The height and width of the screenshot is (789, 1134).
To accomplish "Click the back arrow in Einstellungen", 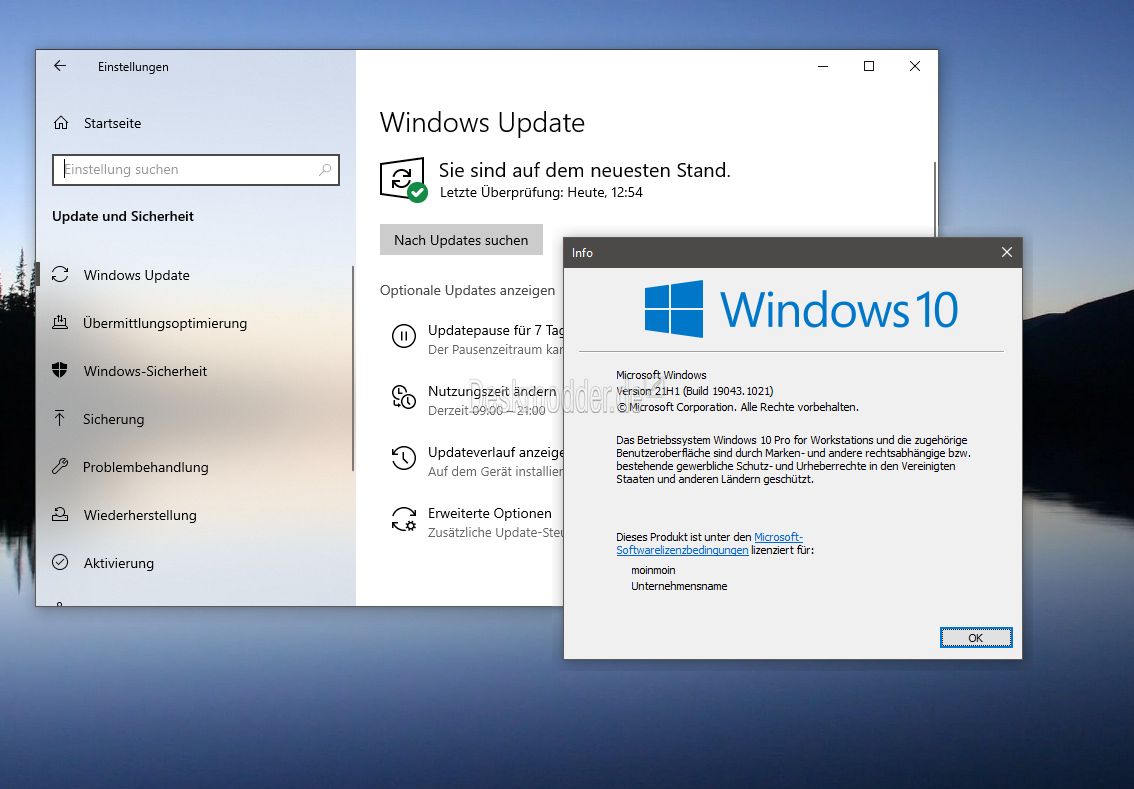I will [60, 66].
